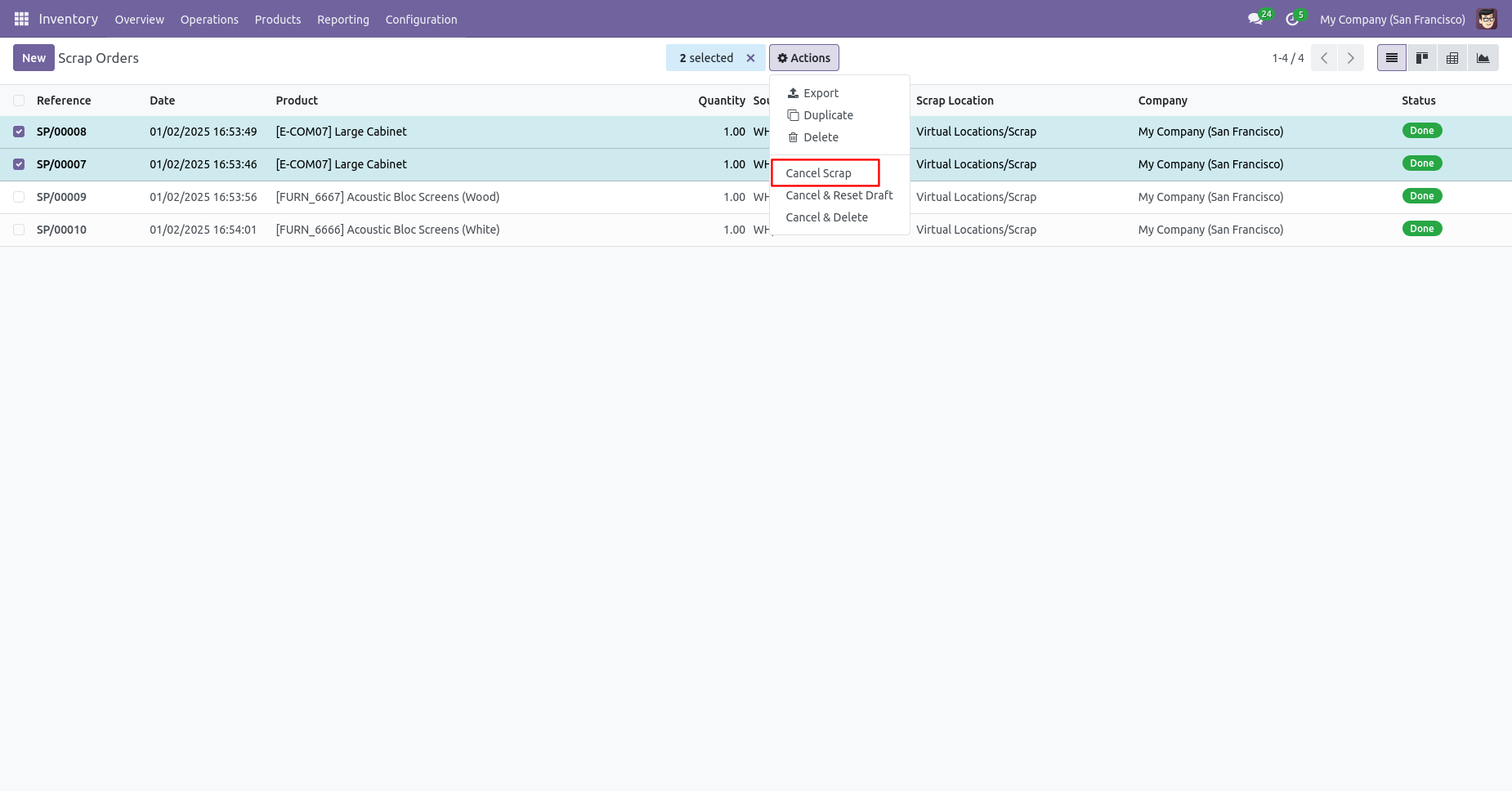The image size is (1512, 791).
Task: Go to the Overview menu
Action: 139,20
